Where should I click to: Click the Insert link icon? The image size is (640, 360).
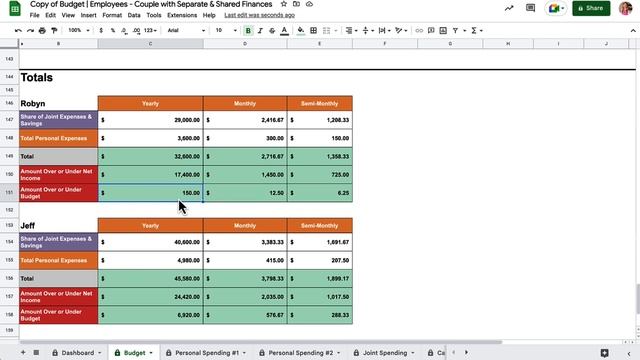[419, 31]
